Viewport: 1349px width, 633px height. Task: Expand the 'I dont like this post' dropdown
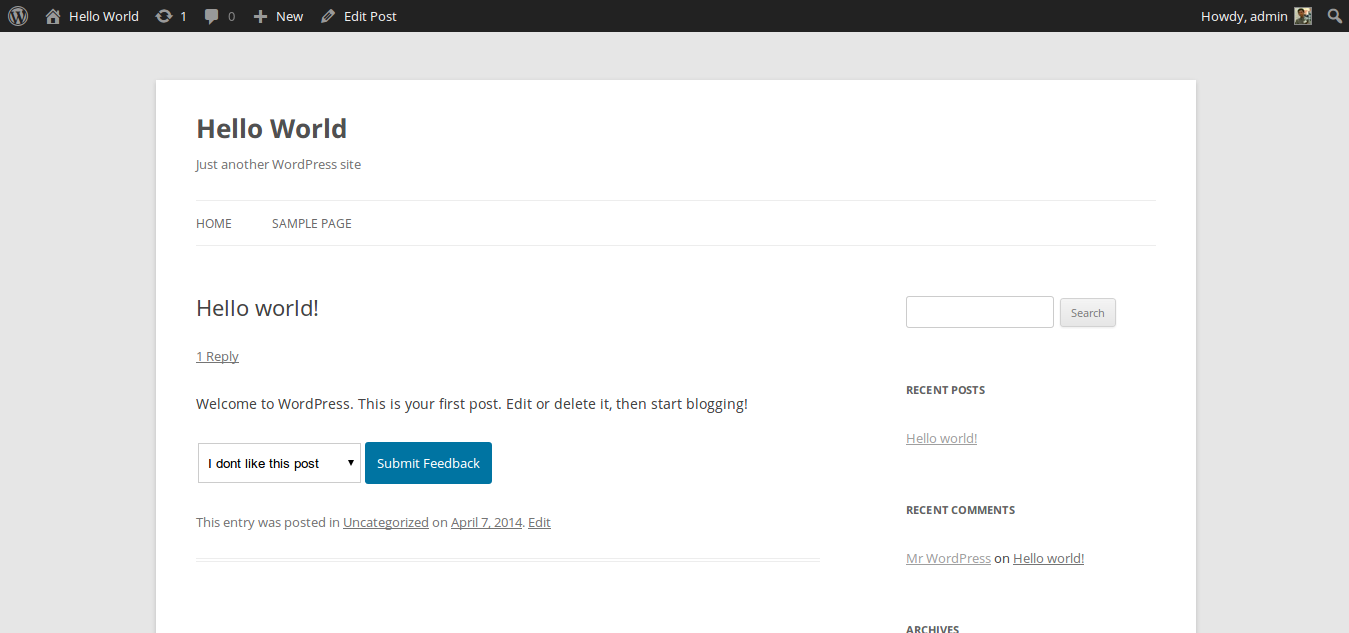click(x=279, y=463)
